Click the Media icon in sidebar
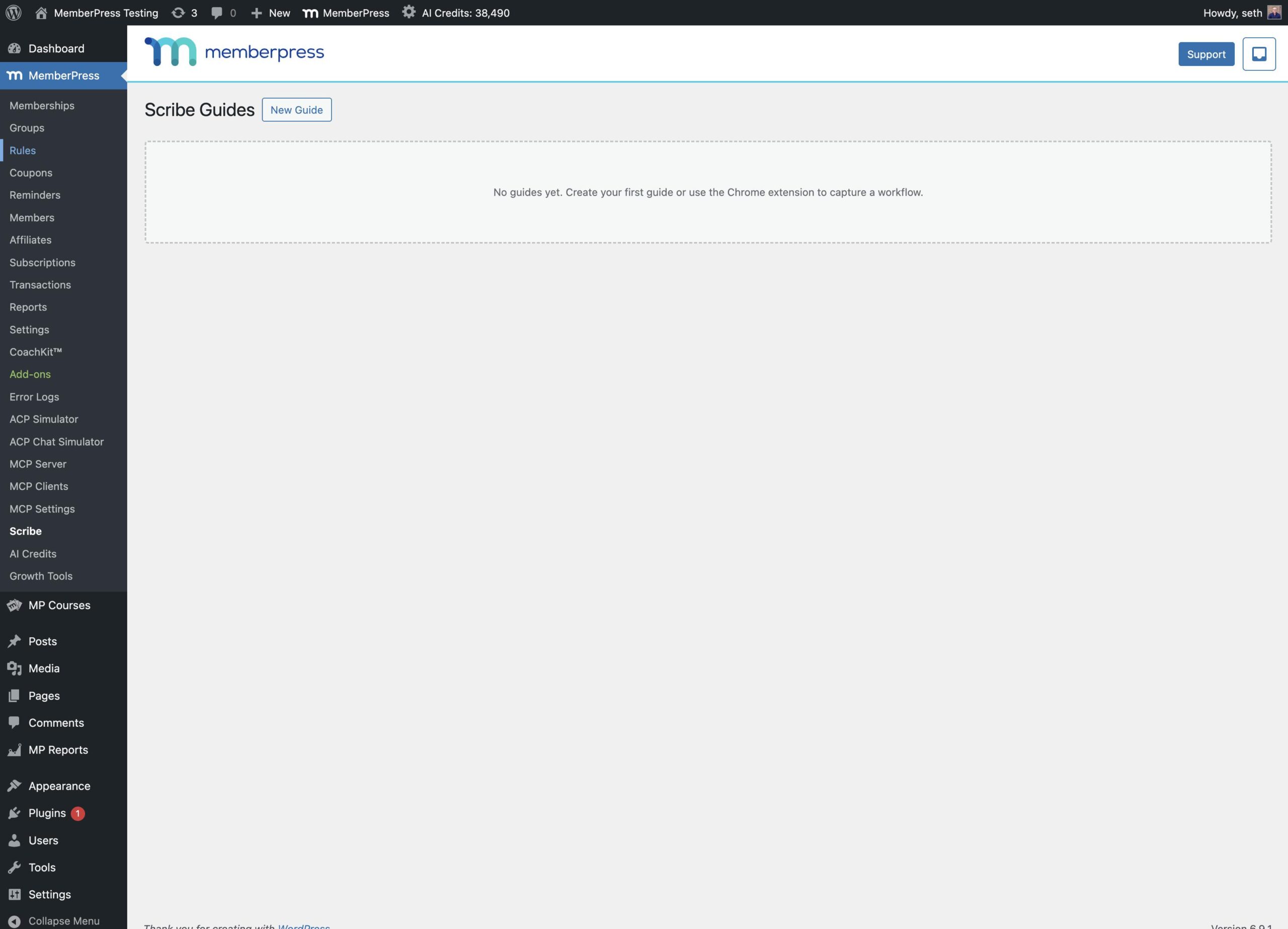The width and height of the screenshot is (1288, 929). (14, 668)
